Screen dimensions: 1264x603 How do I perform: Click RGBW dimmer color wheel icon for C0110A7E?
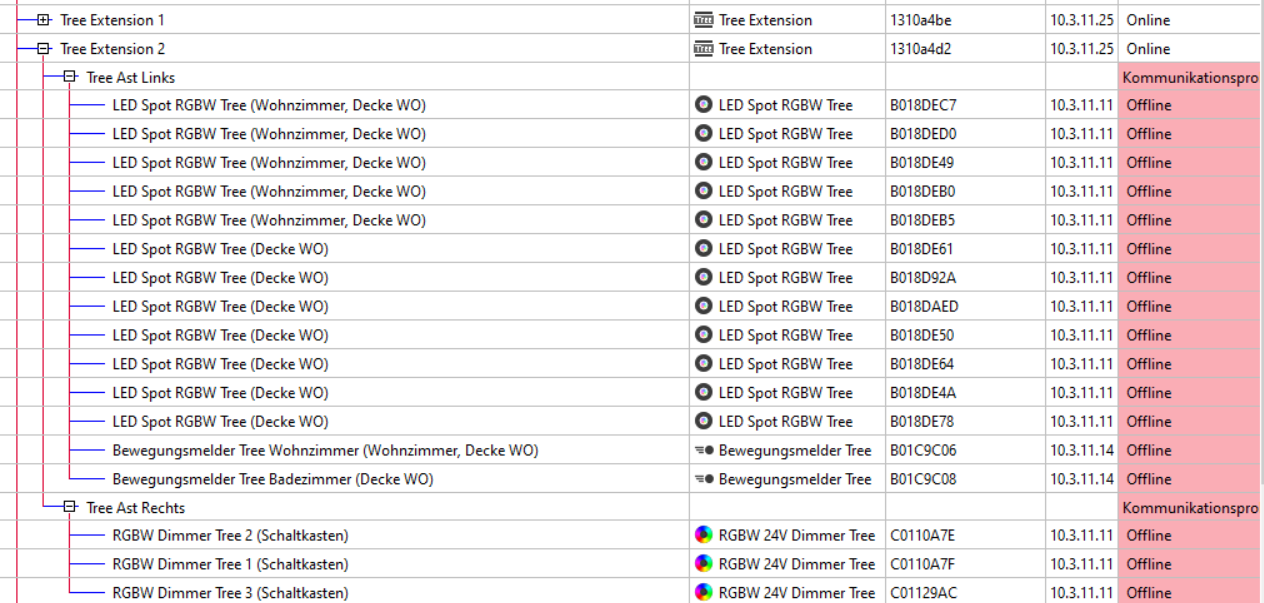pos(704,536)
